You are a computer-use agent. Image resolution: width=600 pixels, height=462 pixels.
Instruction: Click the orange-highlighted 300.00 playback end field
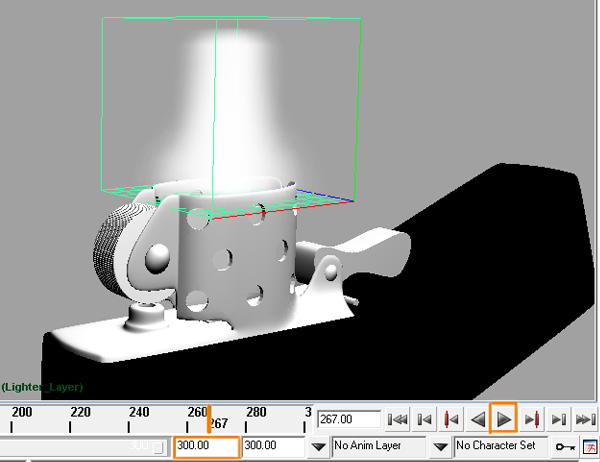[x=207, y=446]
